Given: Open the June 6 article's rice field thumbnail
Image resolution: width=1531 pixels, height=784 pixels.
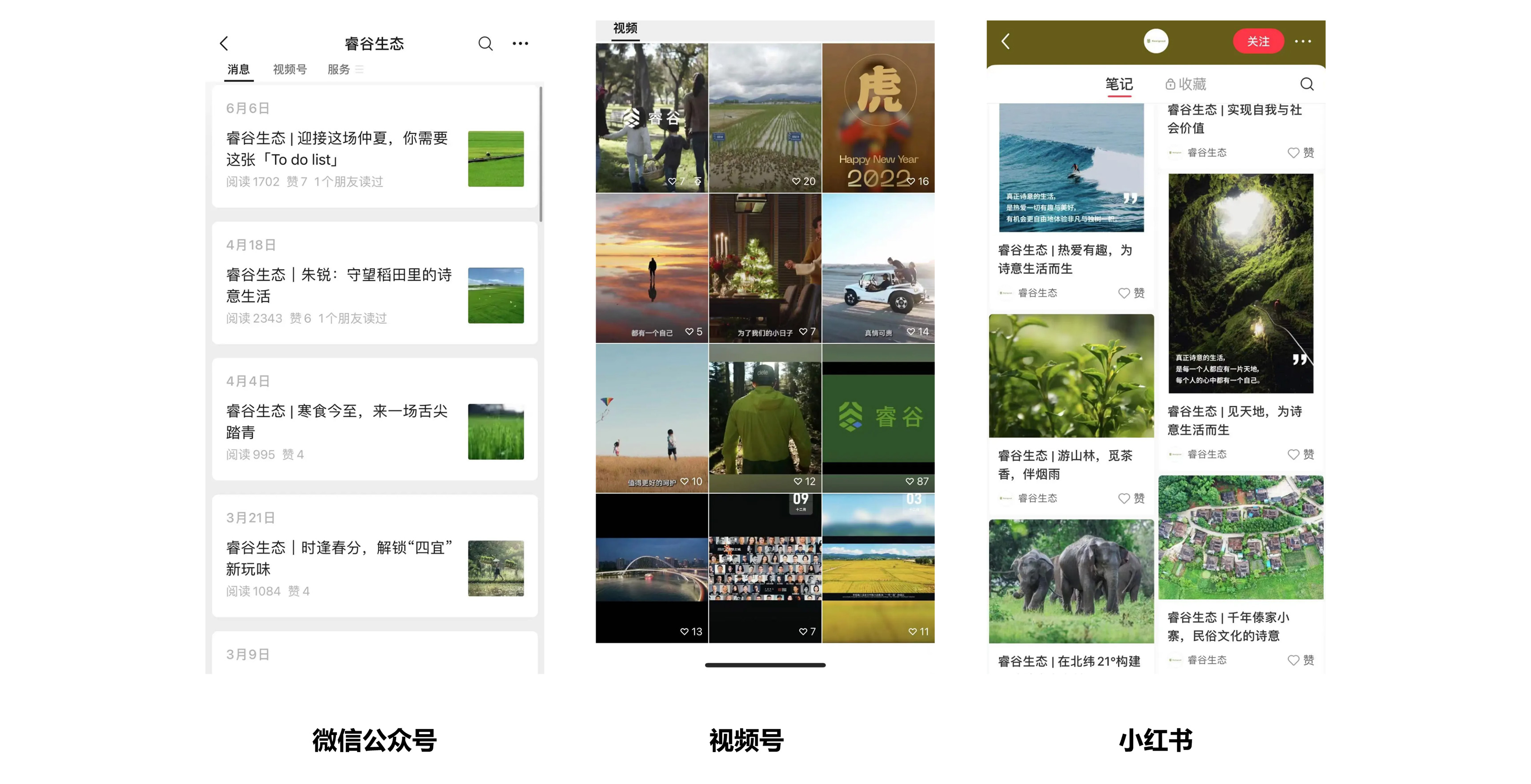Looking at the screenshot, I should [496, 159].
